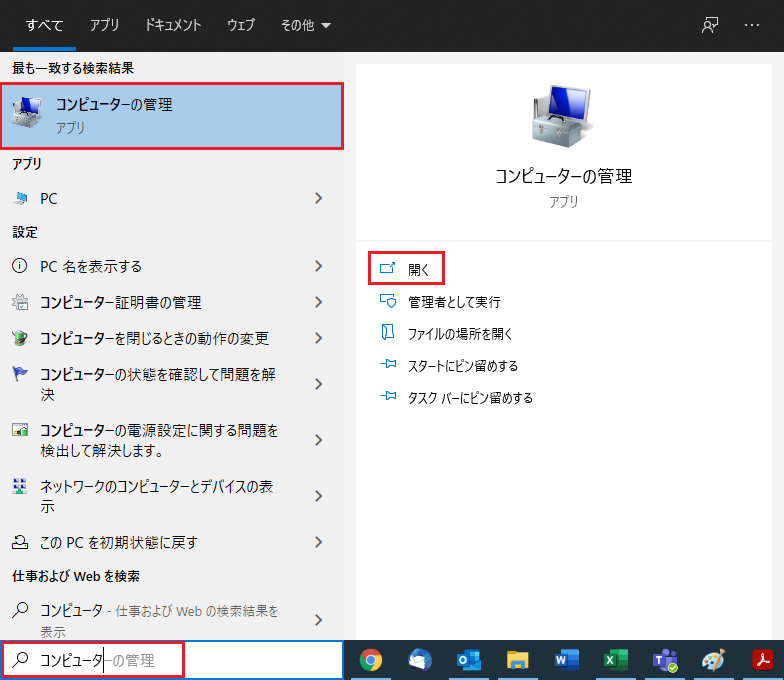This screenshot has width=784, height=680.
Task: Launch Word from the taskbar
Action: [566, 660]
